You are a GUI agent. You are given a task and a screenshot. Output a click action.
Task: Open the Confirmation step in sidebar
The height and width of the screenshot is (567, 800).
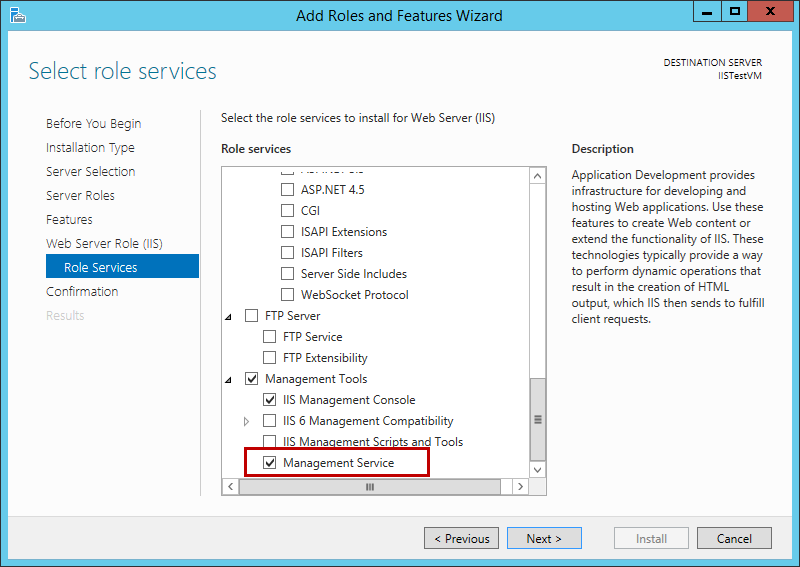click(x=82, y=292)
